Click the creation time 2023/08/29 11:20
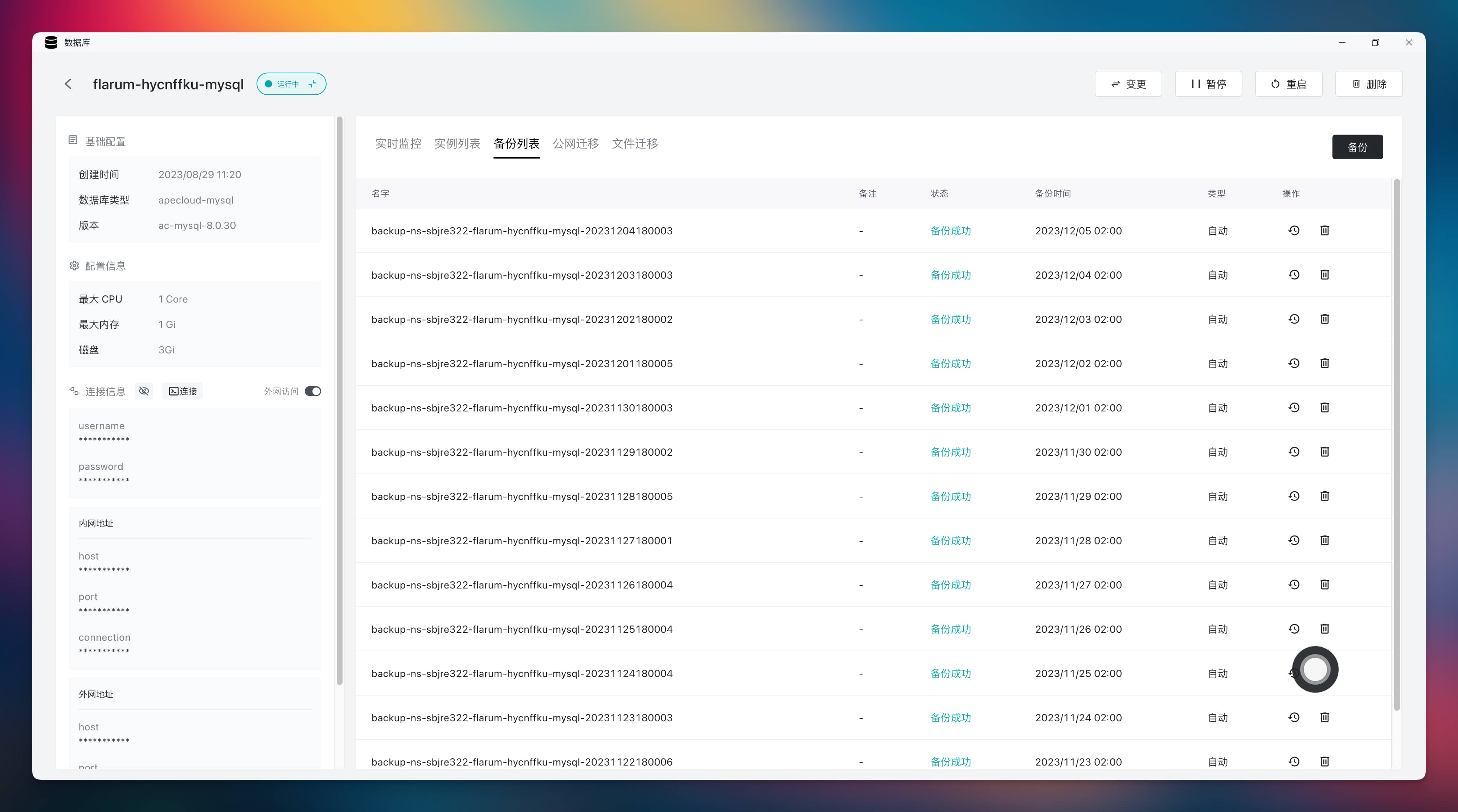 click(x=200, y=174)
